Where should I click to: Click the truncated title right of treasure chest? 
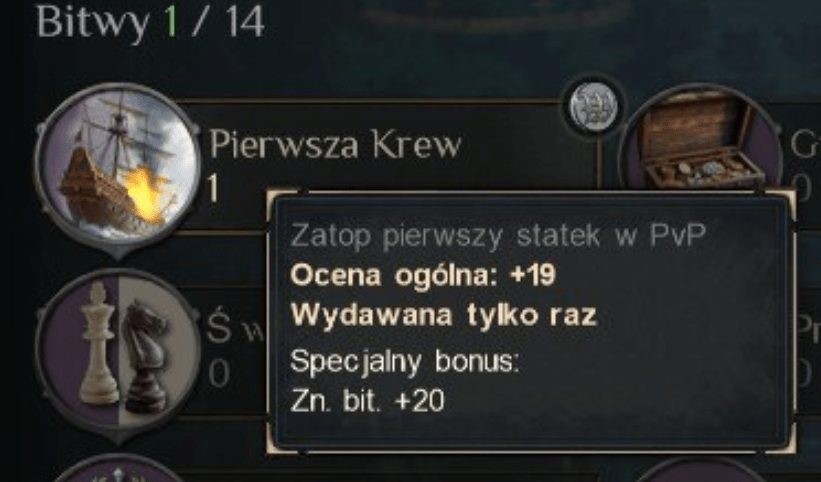click(x=805, y=144)
